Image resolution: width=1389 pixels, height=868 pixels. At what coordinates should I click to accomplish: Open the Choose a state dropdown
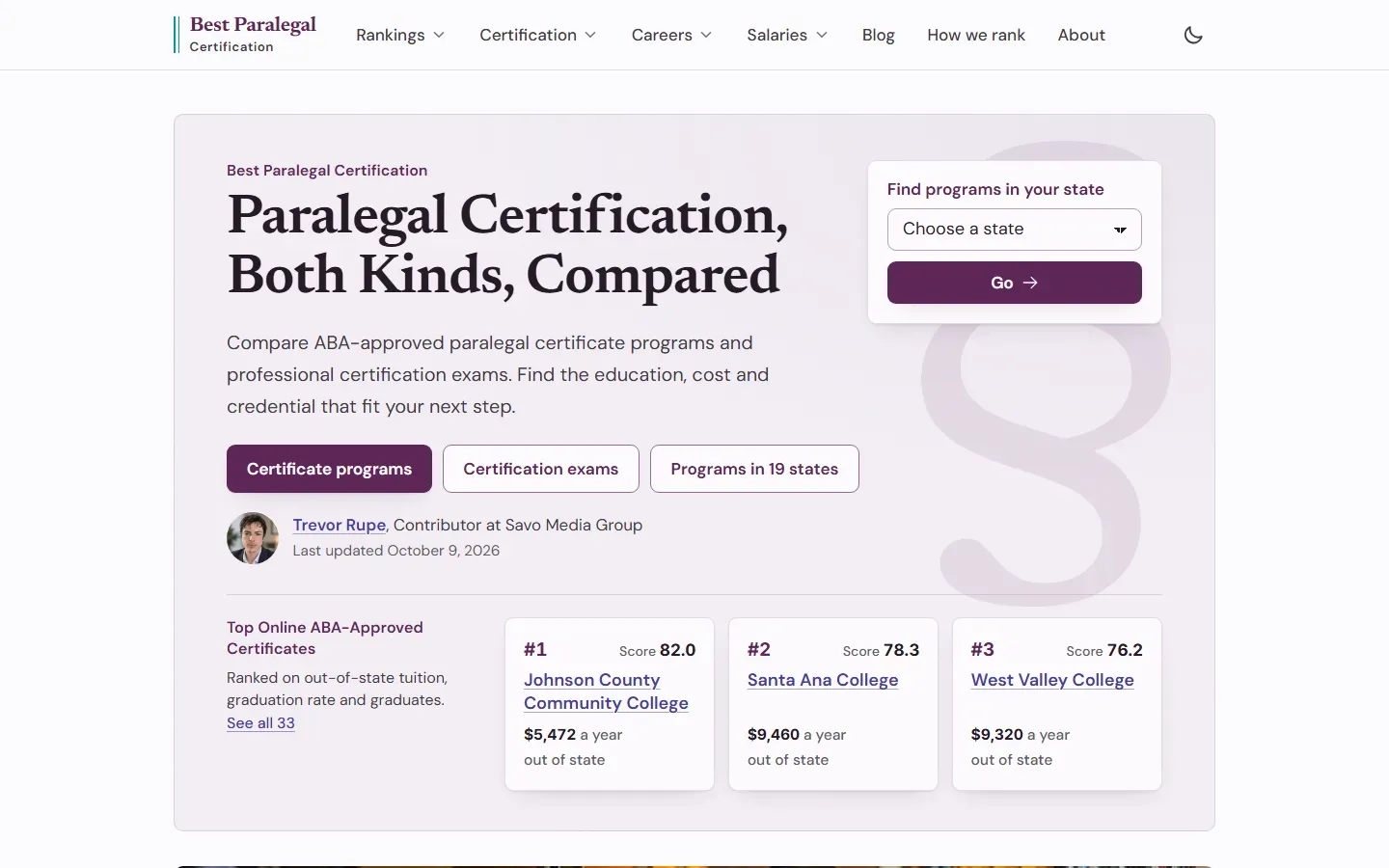pyautogui.click(x=1015, y=230)
